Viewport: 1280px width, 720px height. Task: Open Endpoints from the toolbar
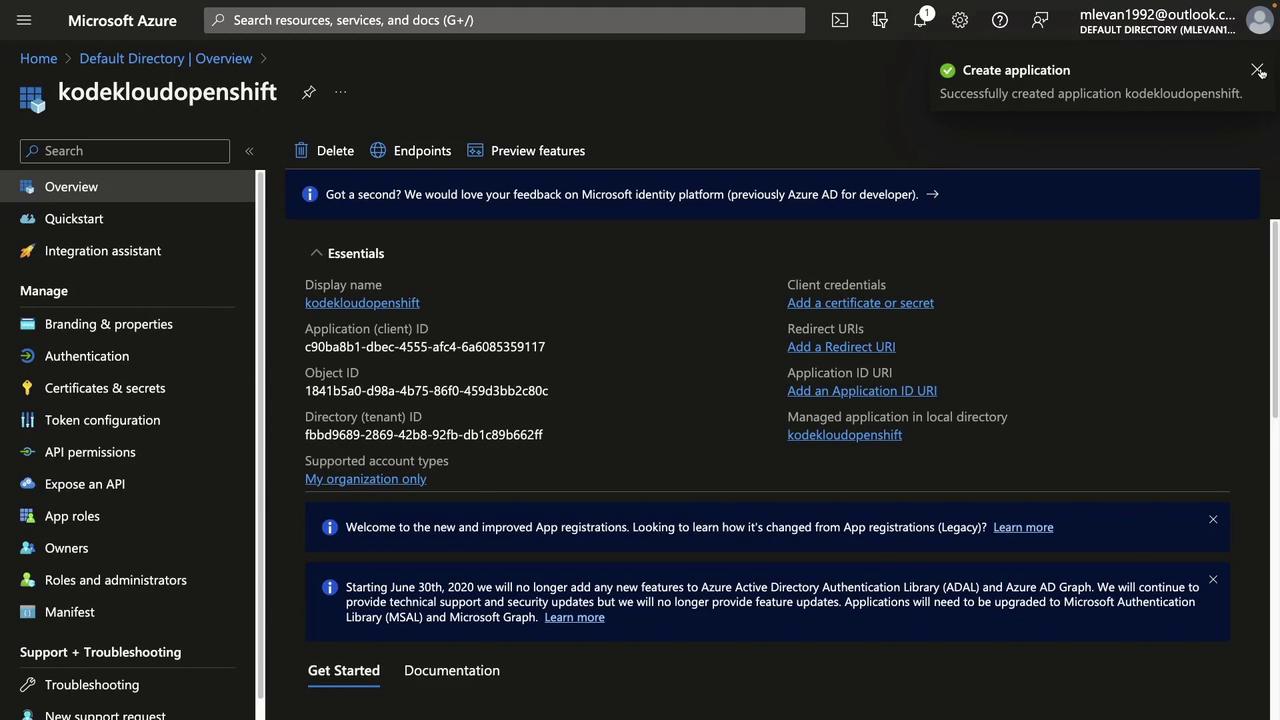click(x=410, y=151)
